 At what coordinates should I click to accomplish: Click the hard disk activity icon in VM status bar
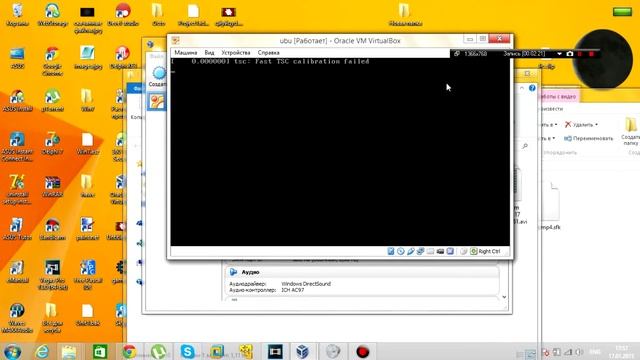click(391, 251)
